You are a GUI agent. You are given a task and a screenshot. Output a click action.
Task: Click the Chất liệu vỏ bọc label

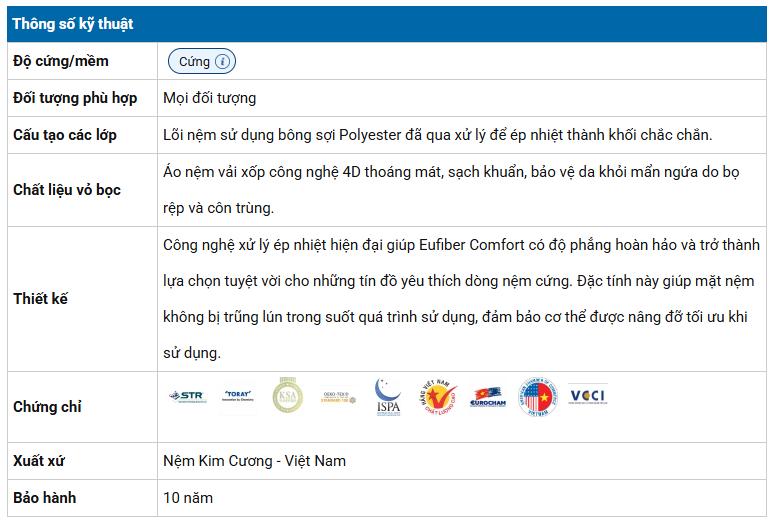pos(67,190)
